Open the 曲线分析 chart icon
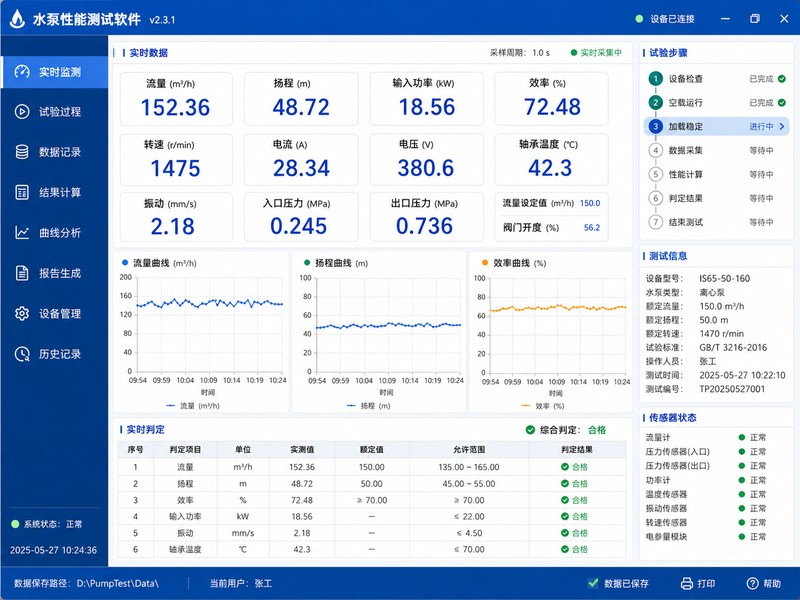 click(x=22, y=233)
